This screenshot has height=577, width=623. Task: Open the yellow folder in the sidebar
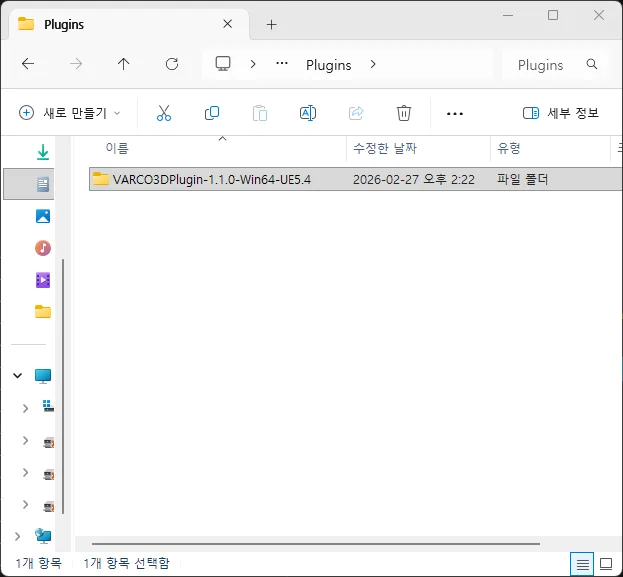click(43, 312)
